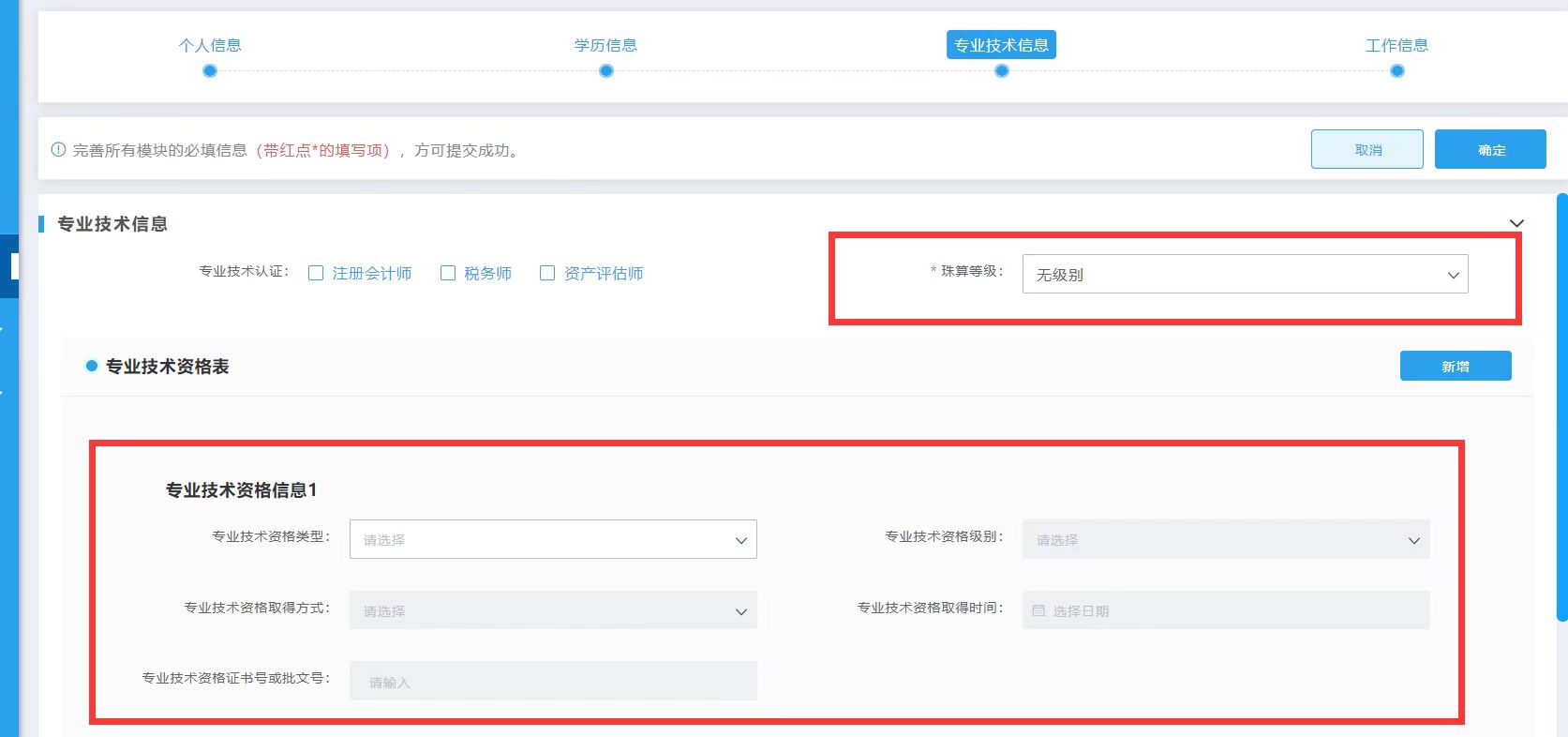Click the 专业技术信息 step dot
The height and width of the screenshot is (737, 1568).
pos(1002,71)
